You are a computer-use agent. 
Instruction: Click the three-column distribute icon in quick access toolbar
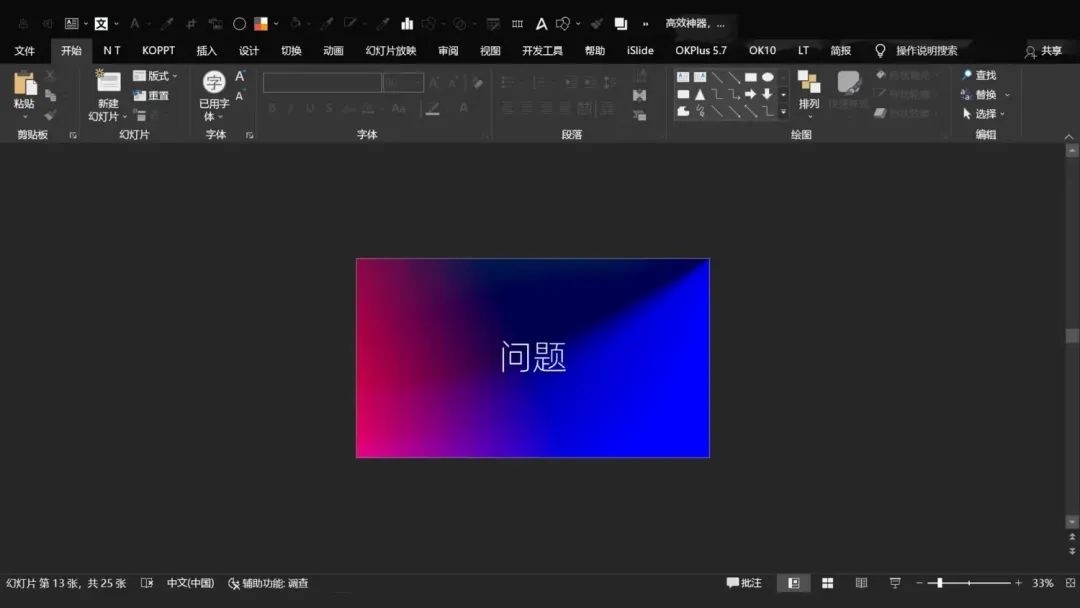(517, 24)
